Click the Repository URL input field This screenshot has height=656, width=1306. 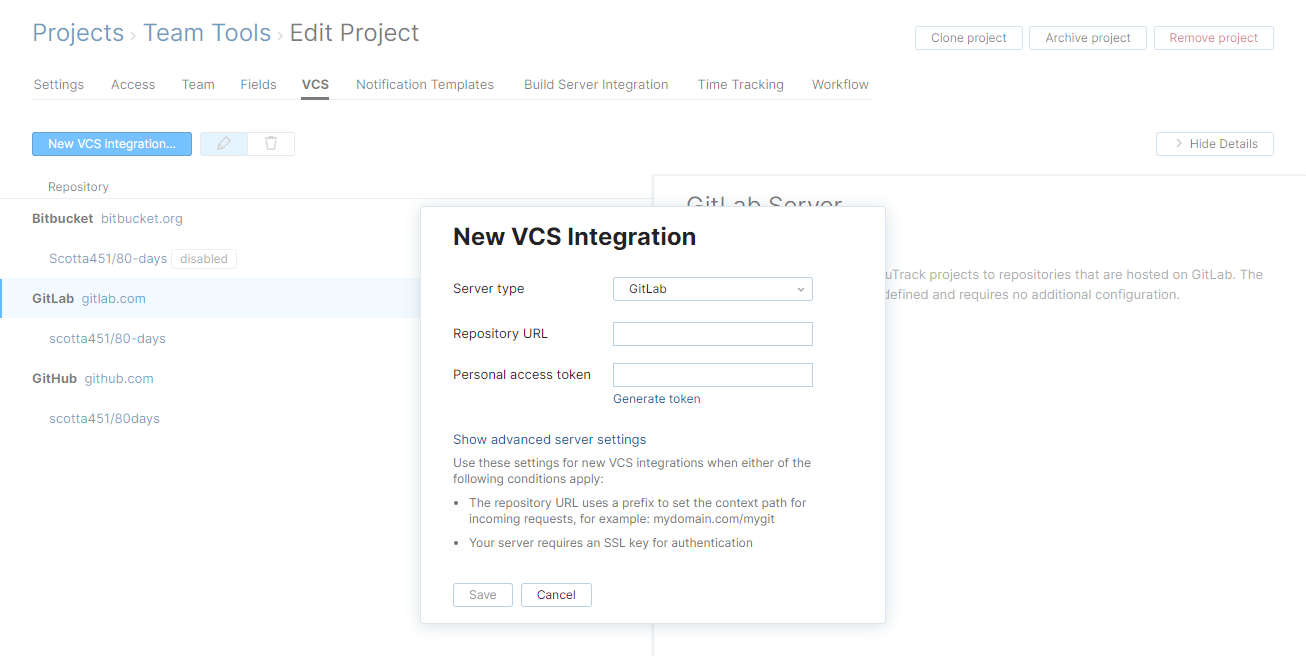[x=712, y=333]
